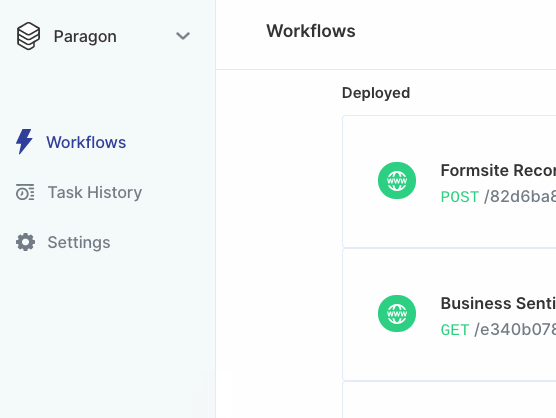Viewport: 556px width, 418px height.
Task: Click the GET method label
Action: tap(455, 330)
